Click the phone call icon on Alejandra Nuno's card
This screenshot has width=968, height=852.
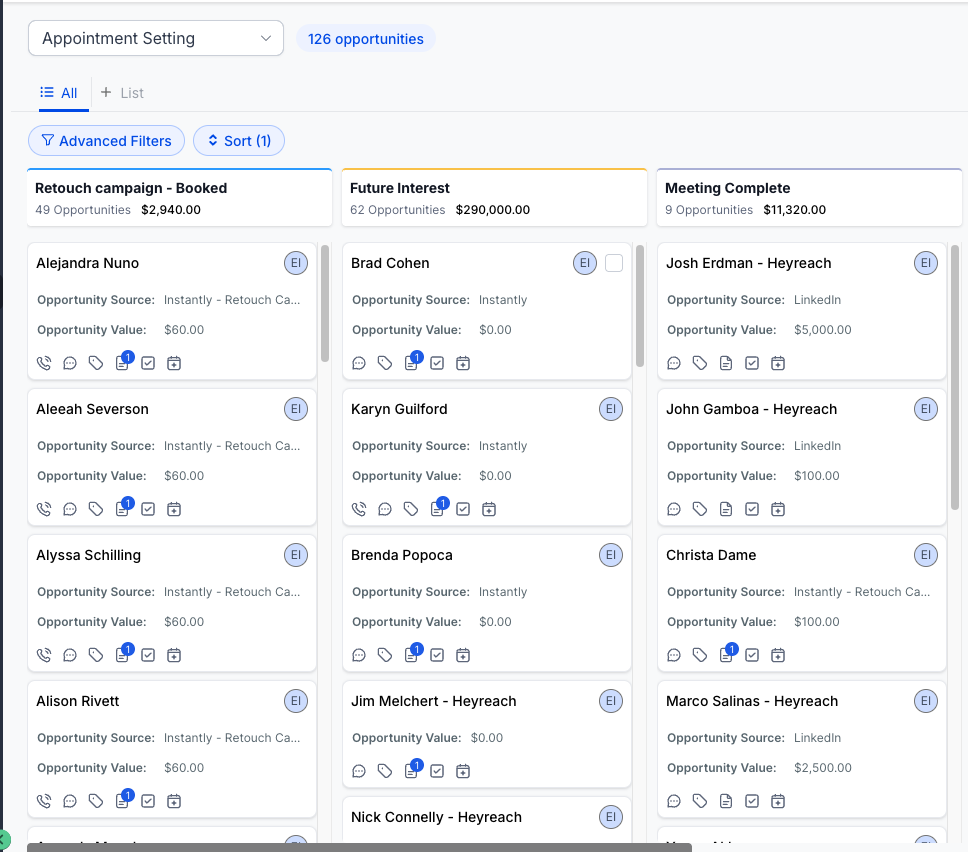tap(44, 363)
